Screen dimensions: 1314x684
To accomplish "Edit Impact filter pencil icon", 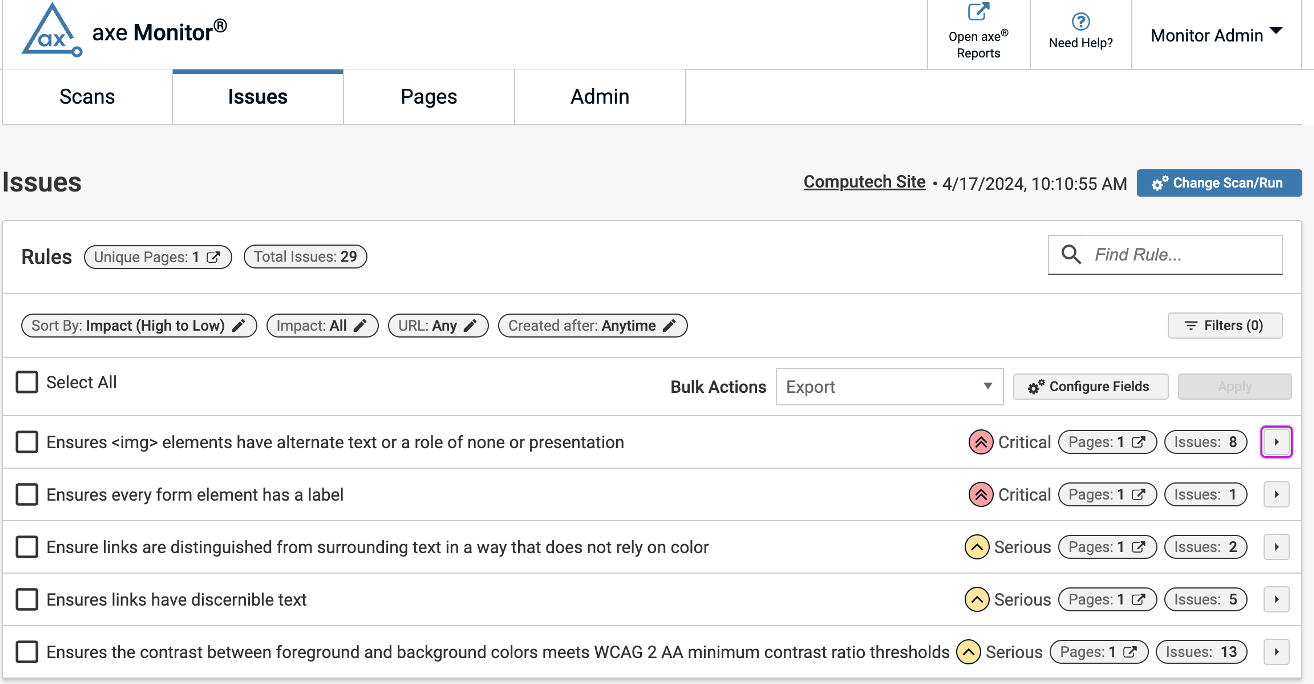I will [x=361, y=326].
